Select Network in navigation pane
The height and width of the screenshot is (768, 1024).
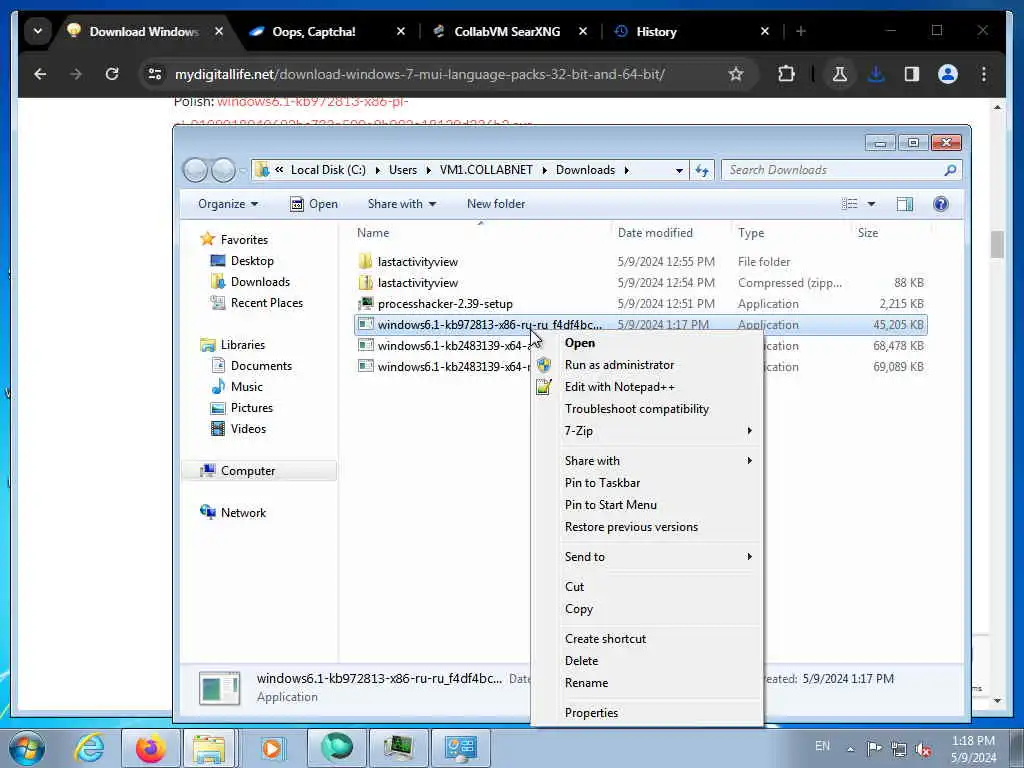(x=243, y=513)
